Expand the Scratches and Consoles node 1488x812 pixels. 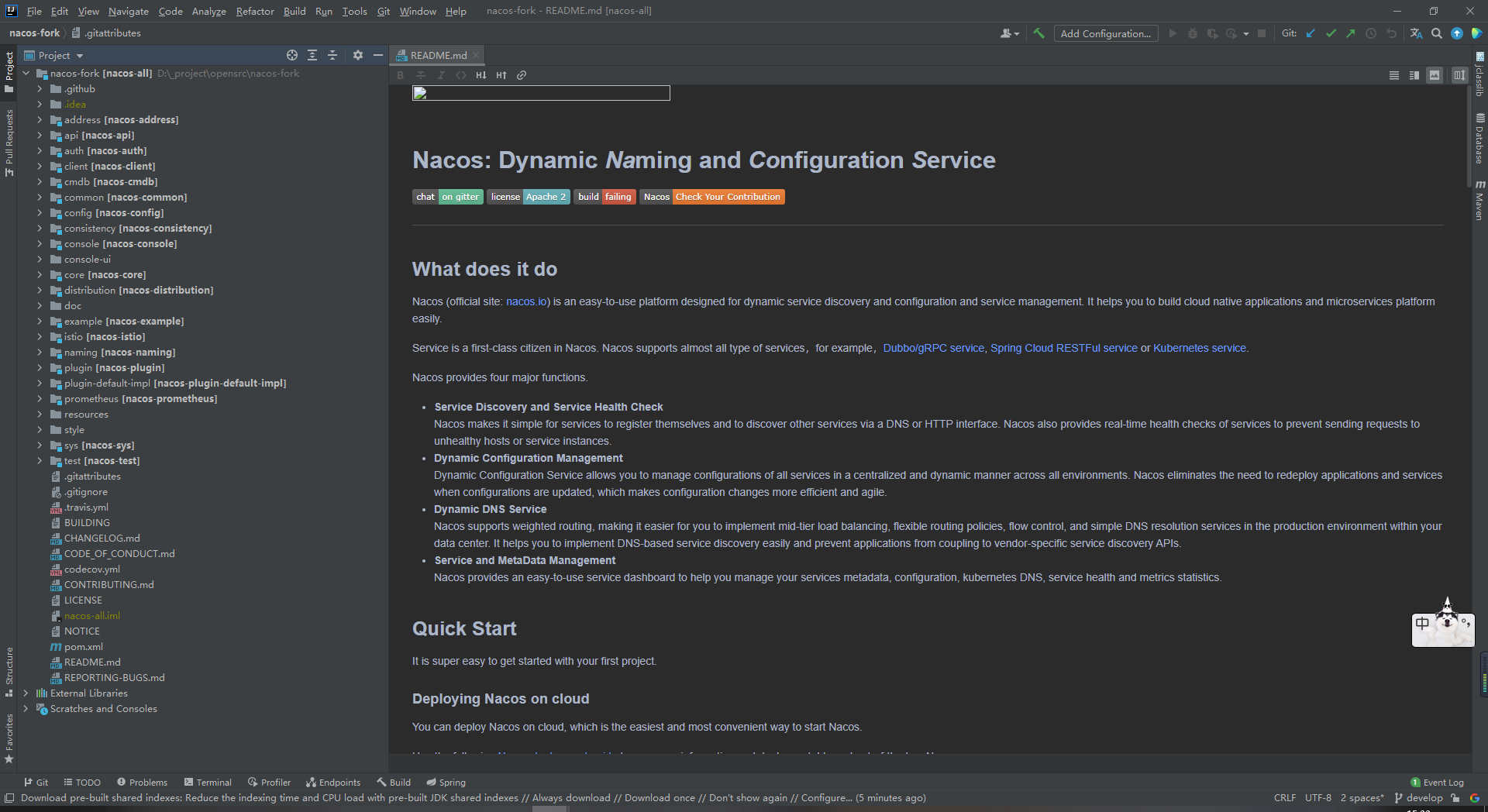tap(26, 709)
